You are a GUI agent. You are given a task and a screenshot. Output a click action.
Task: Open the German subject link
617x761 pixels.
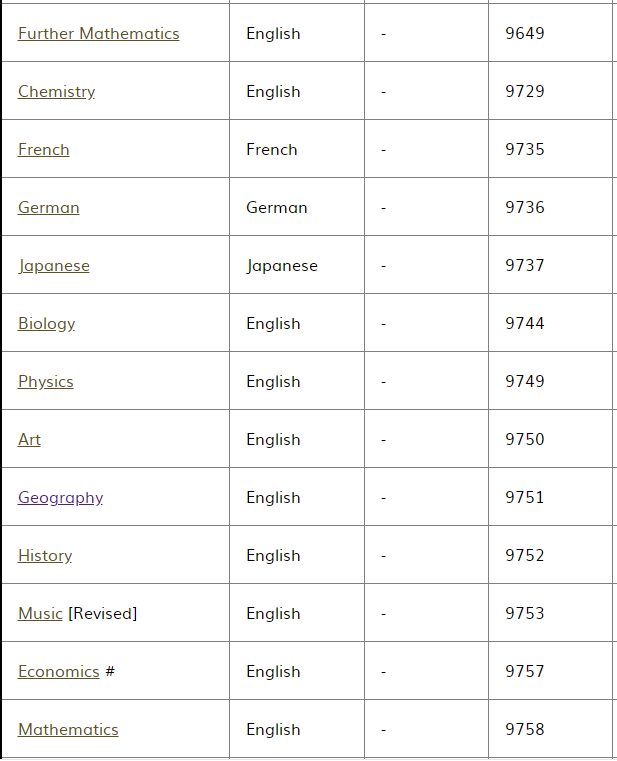tap(49, 208)
